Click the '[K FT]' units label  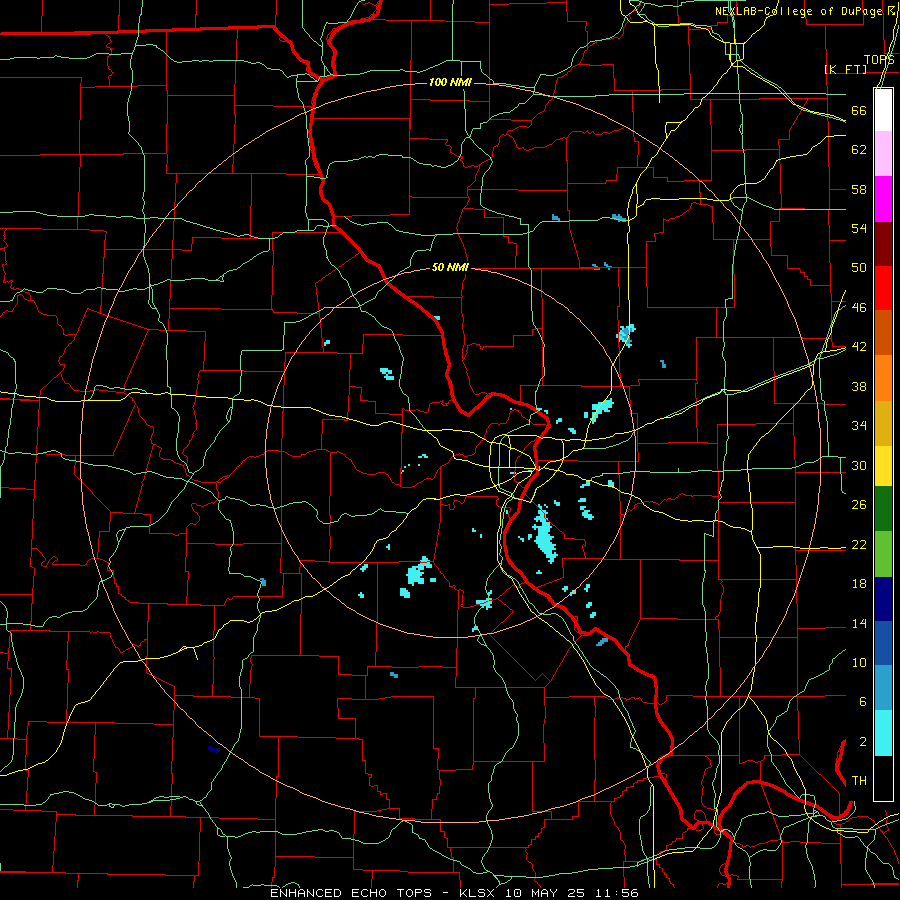point(845,69)
